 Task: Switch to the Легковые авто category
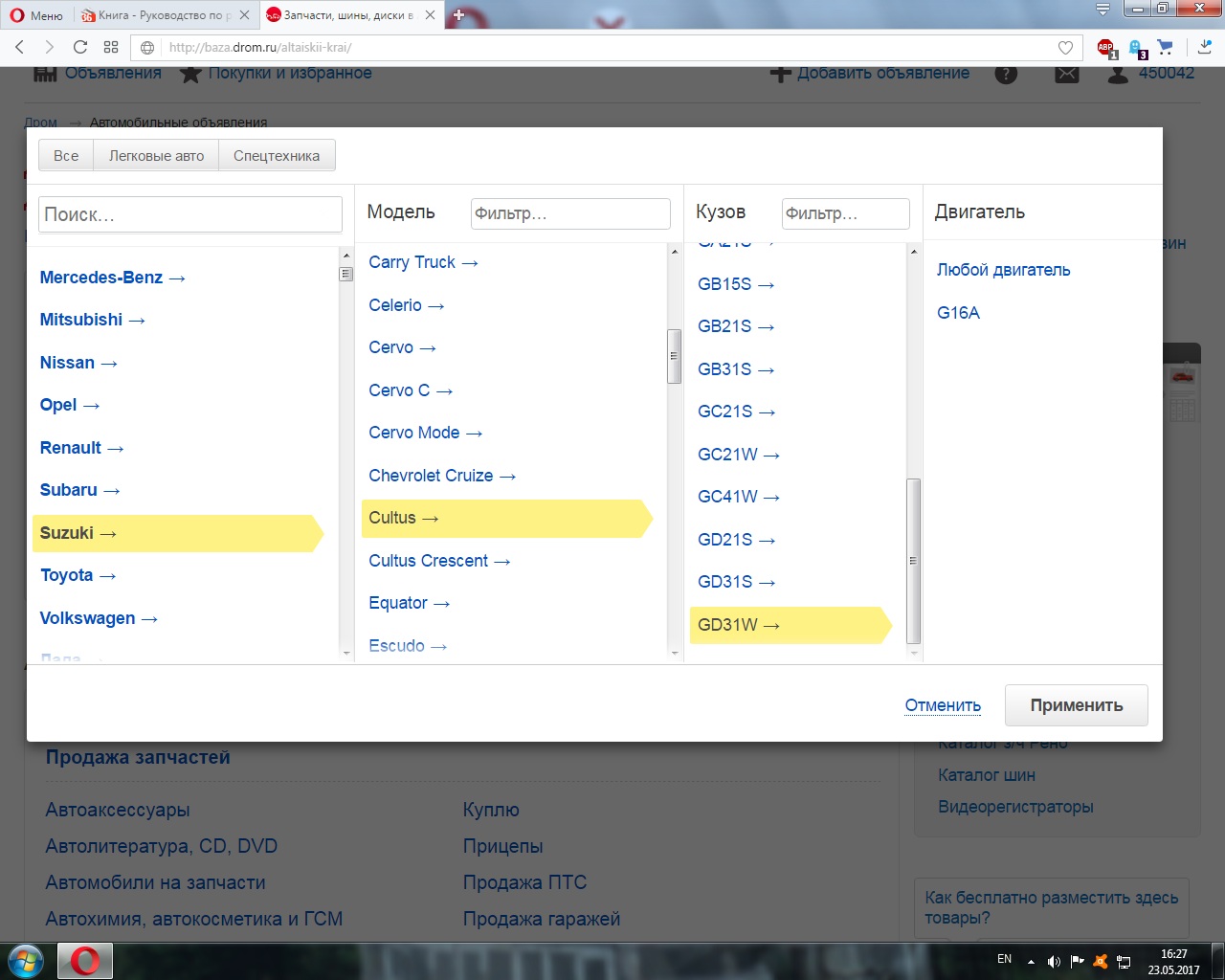(156, 156)
